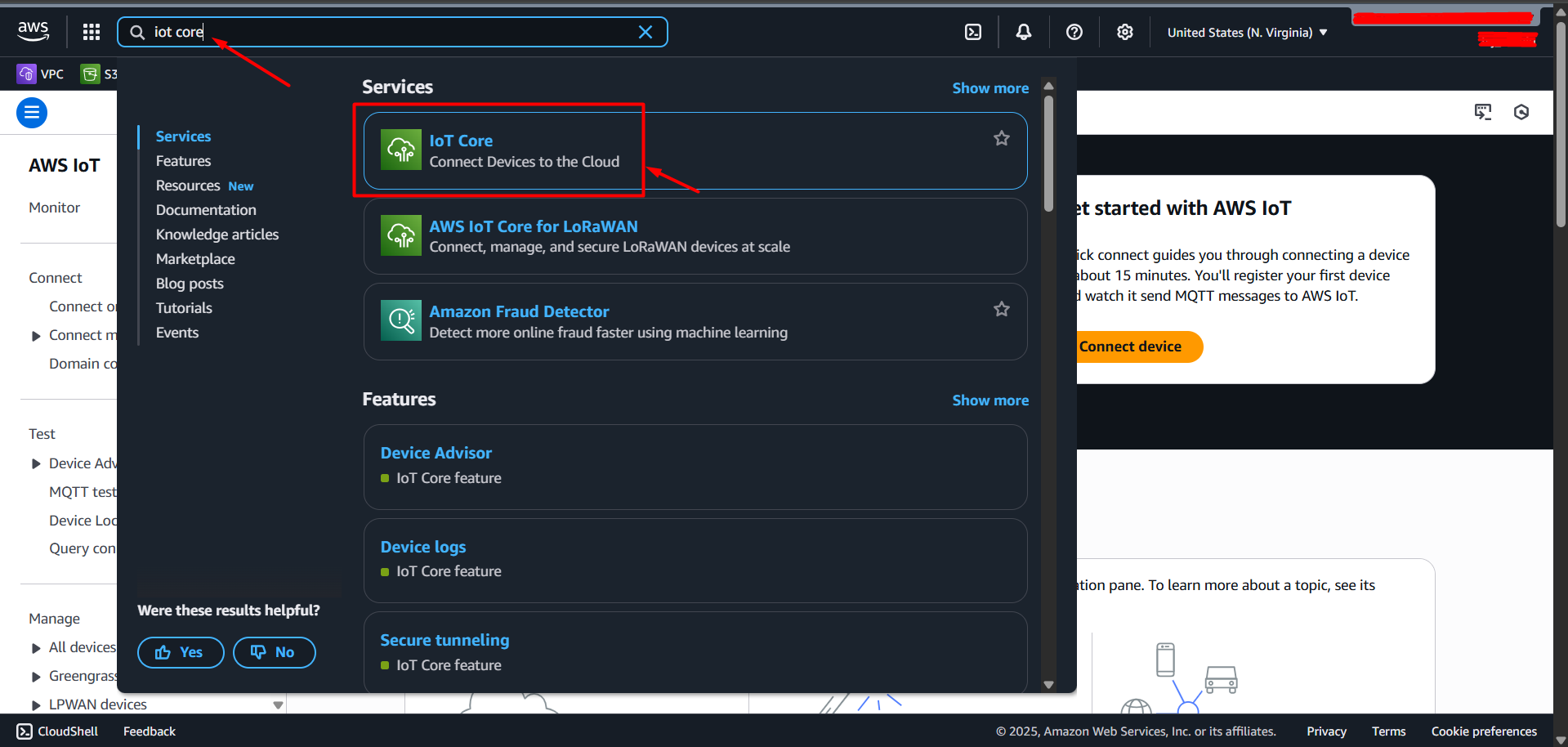Viewport: 1568px width, 747px height.
Task: Open the region selector United States dropdown
Action: coord(1246,33)
